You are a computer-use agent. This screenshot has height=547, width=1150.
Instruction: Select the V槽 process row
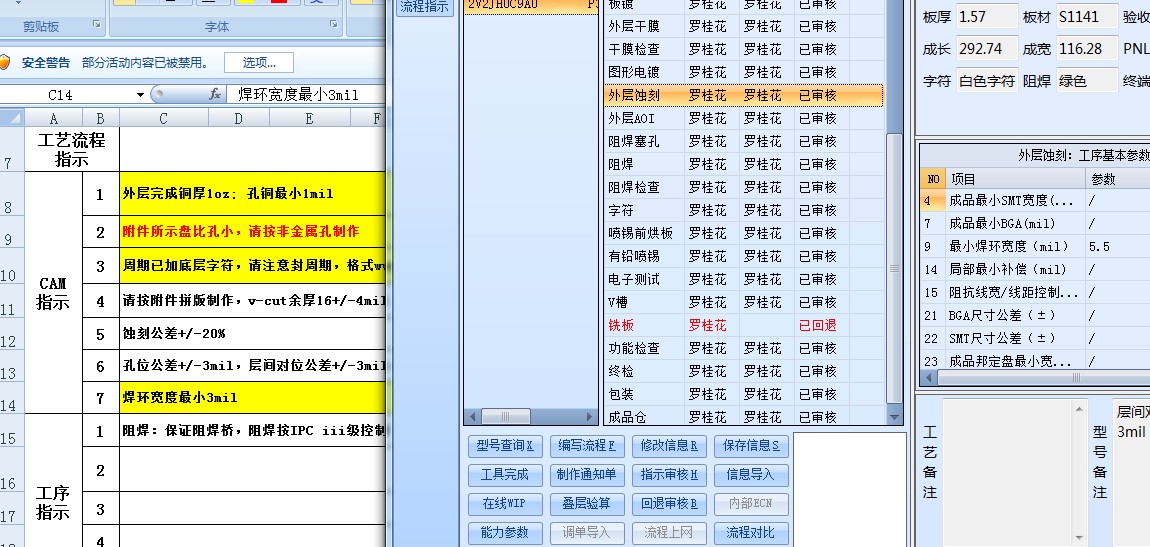pos(744,302)
